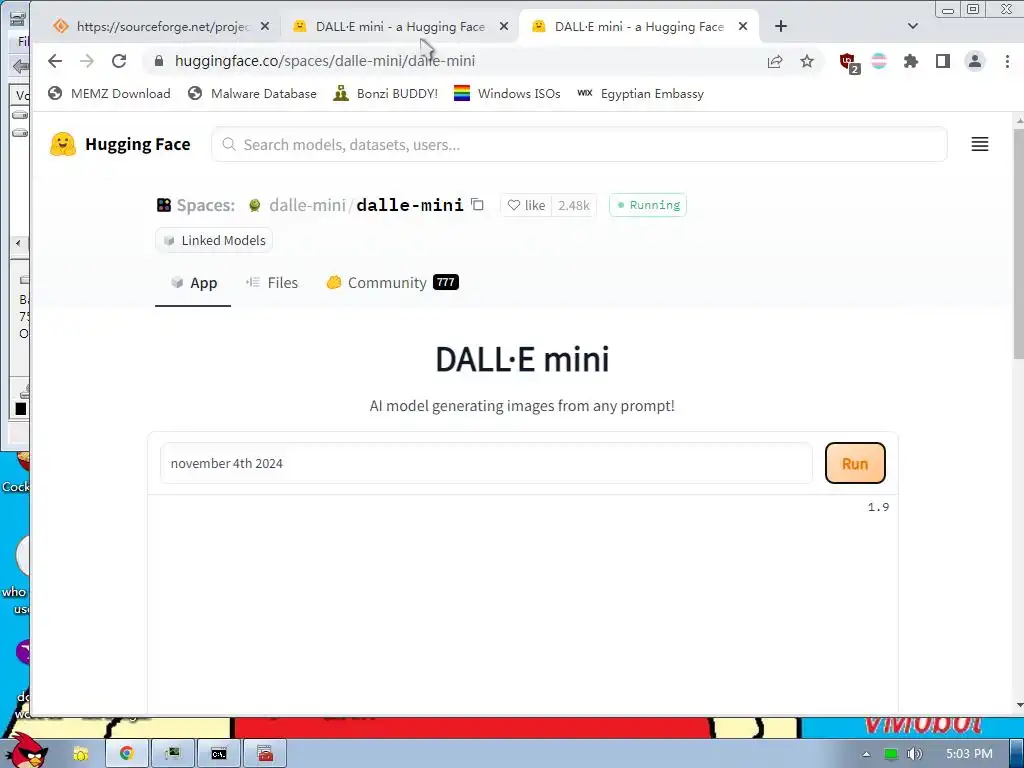Select the Files tab

(x=272, y=283)
